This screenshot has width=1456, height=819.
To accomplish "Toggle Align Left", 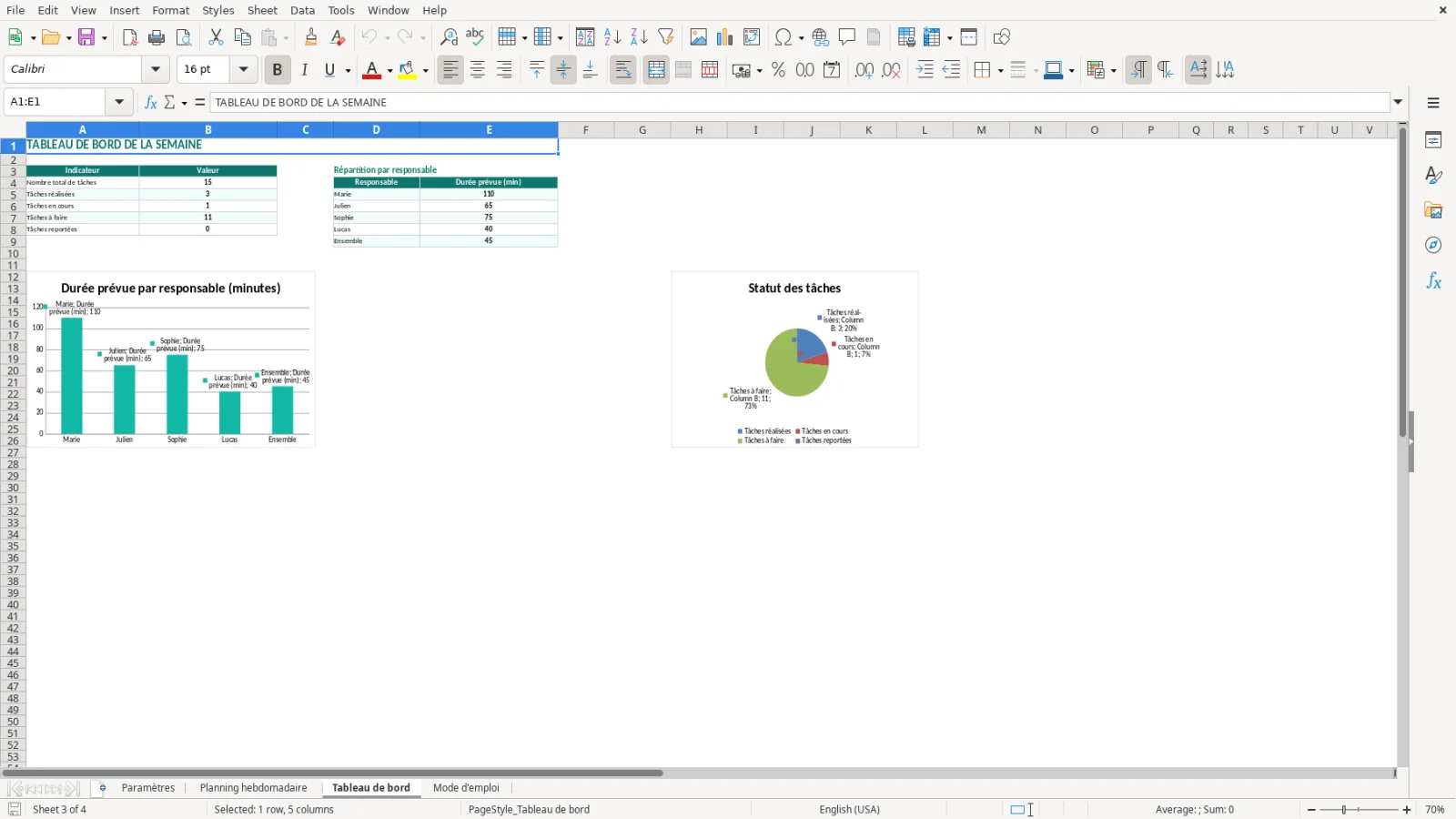I will click(450, 70).
